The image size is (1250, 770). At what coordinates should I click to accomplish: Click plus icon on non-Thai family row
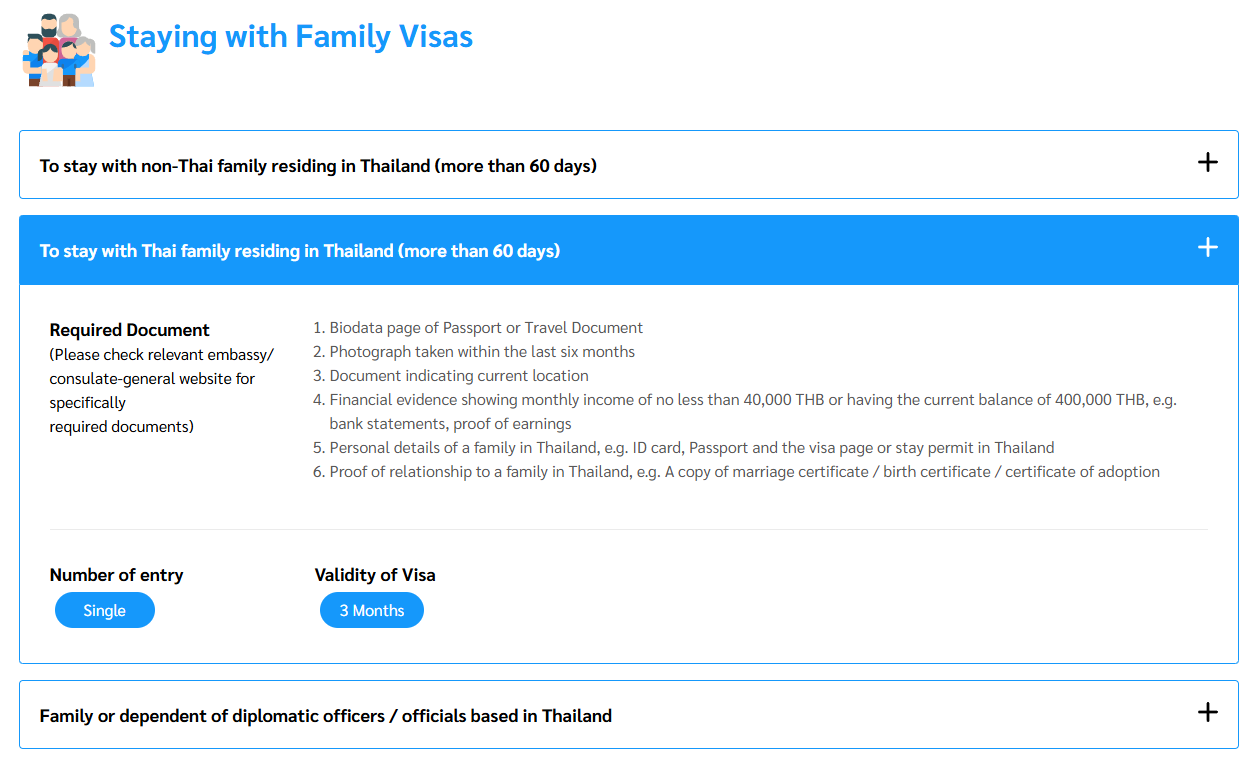click(x=1208, y=162)
